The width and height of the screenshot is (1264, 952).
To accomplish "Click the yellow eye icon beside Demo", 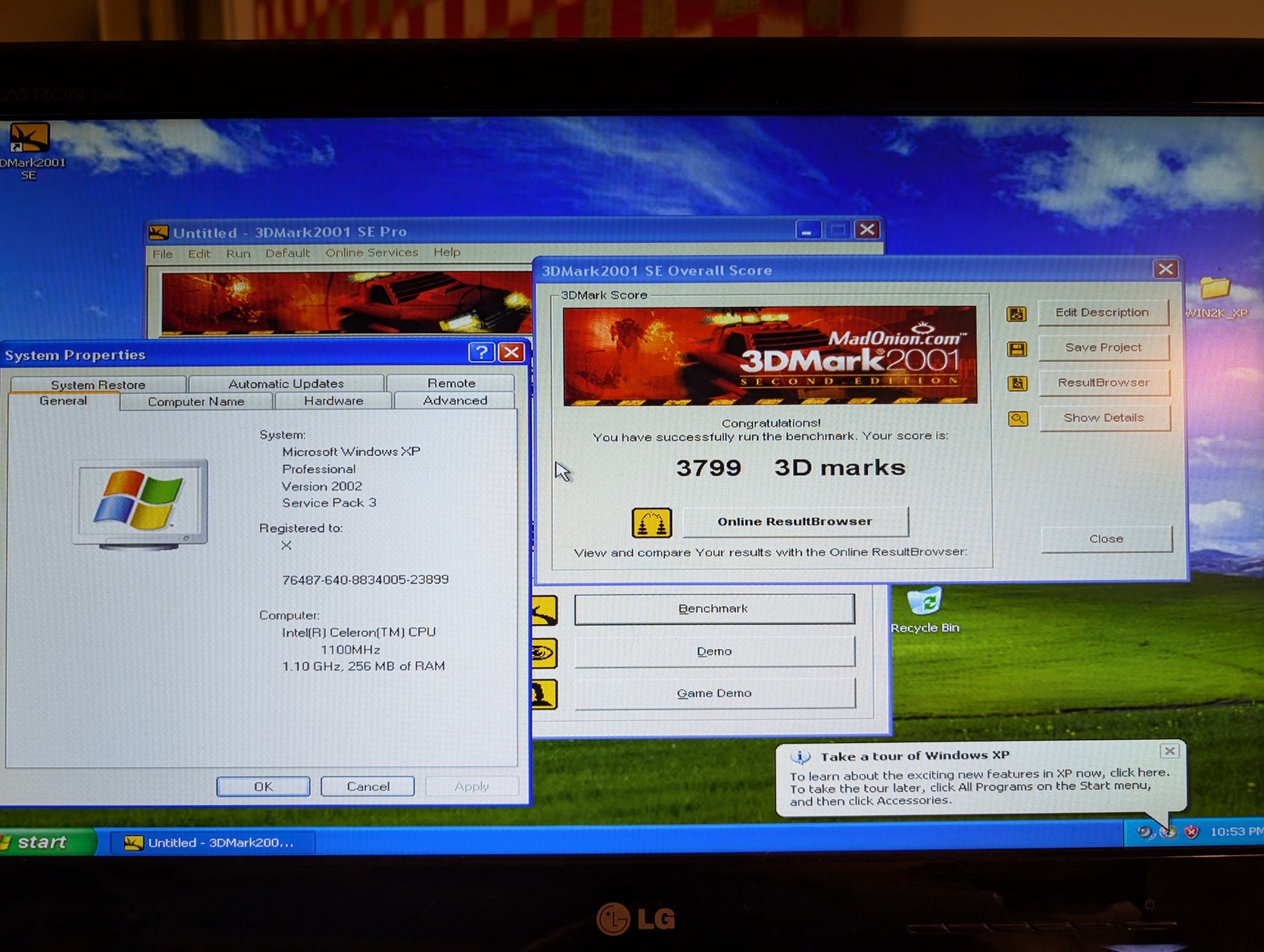I will pos(545,653).
